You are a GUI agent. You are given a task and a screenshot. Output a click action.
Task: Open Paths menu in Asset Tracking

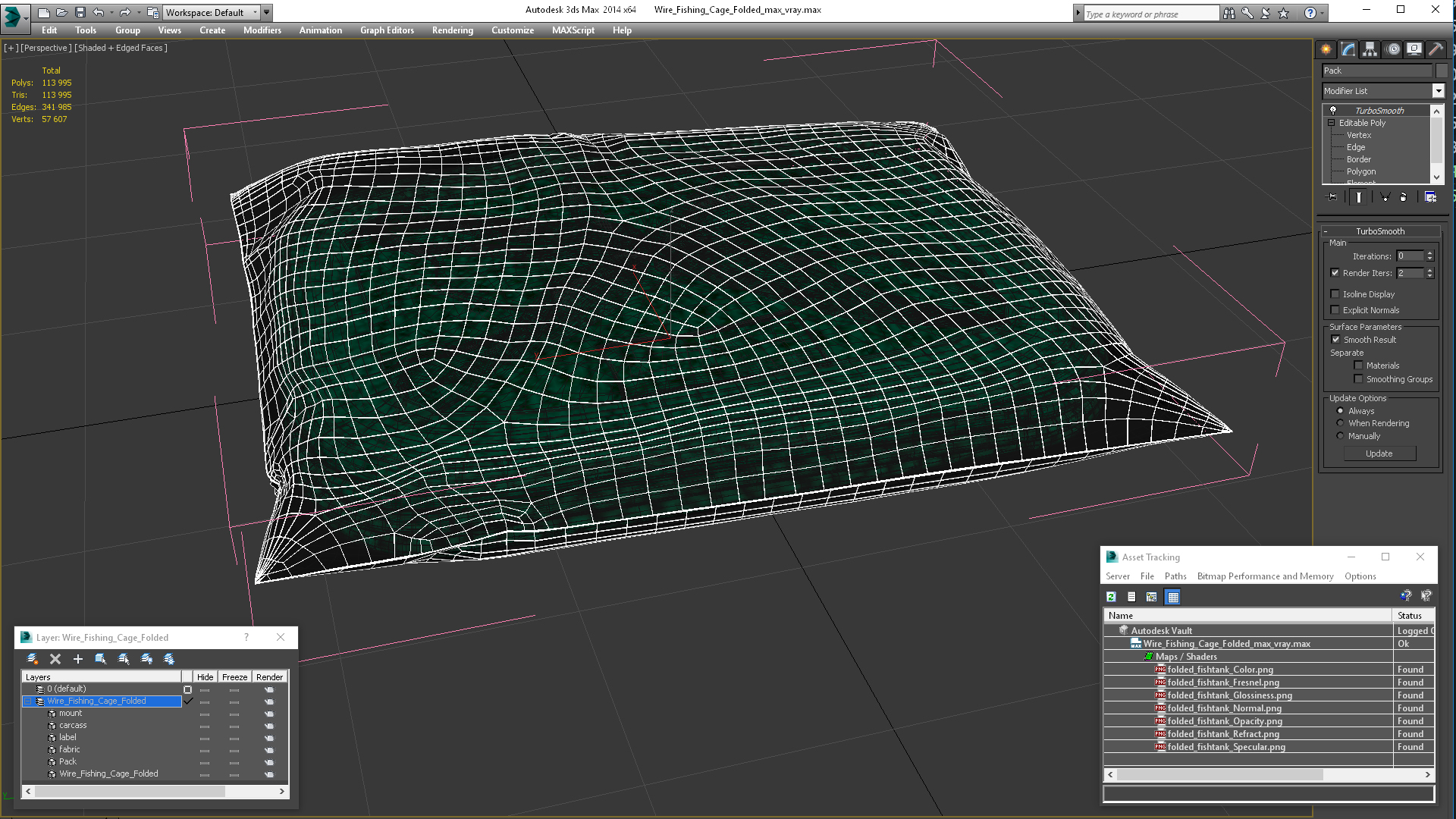click(x=1175, y=576)
